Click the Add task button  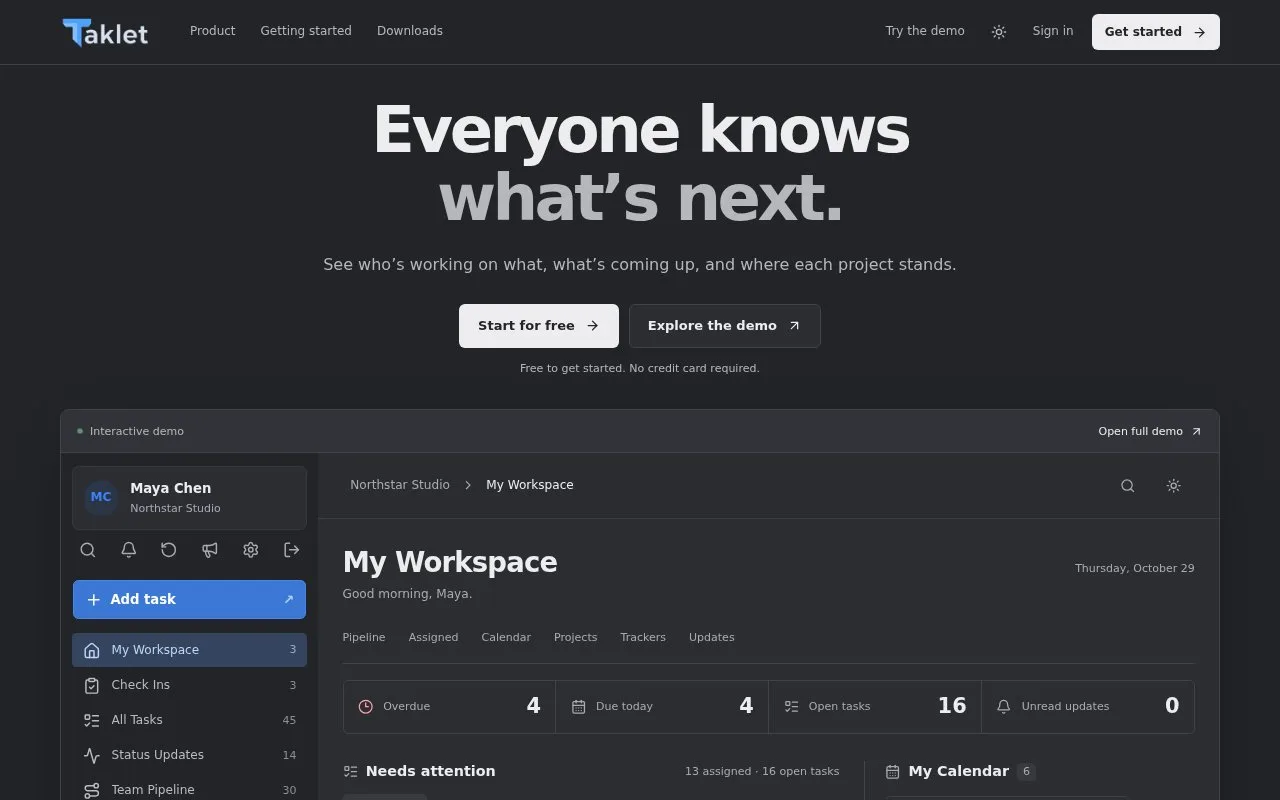pyautogui.click(x=189, y=599)
